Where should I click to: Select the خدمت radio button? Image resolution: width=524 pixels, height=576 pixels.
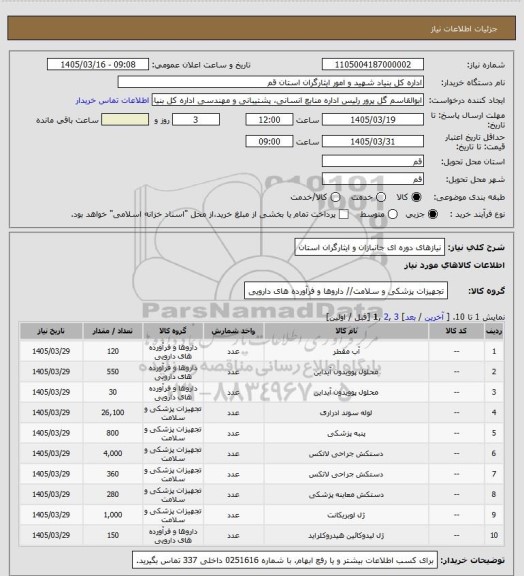[381, 197]
